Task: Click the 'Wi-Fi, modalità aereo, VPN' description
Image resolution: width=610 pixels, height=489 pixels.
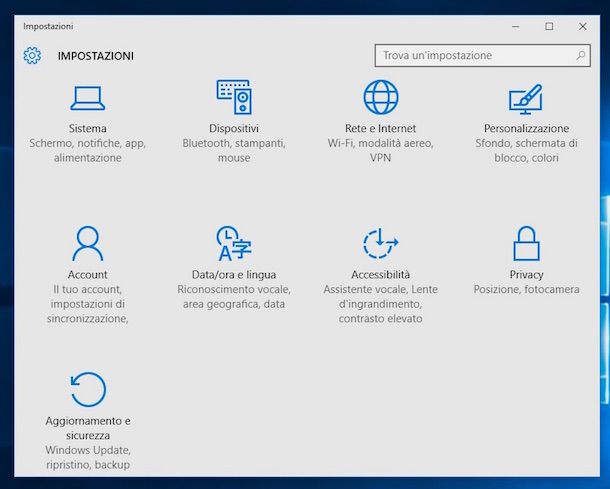Action: point(380,151)
